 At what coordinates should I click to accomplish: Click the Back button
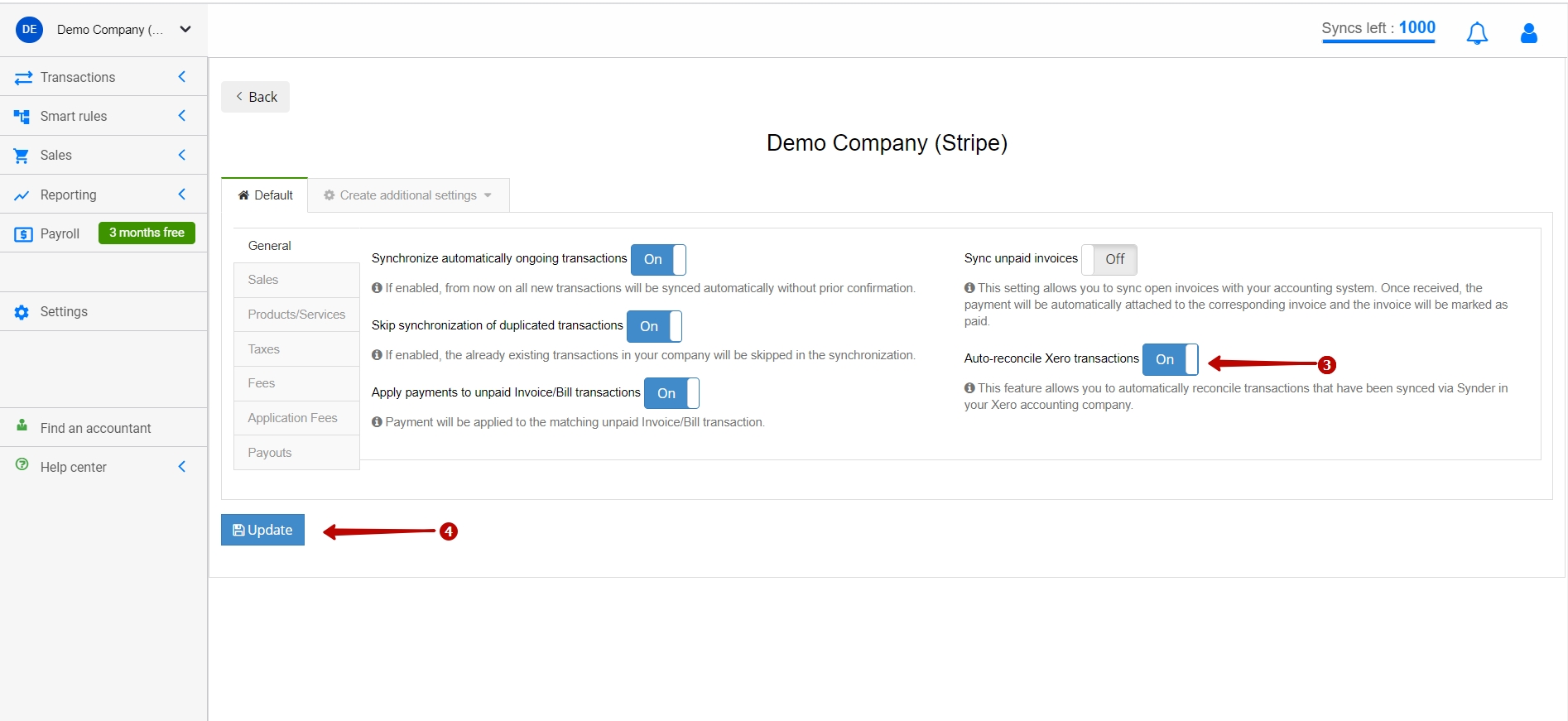(x=255, y=97)
